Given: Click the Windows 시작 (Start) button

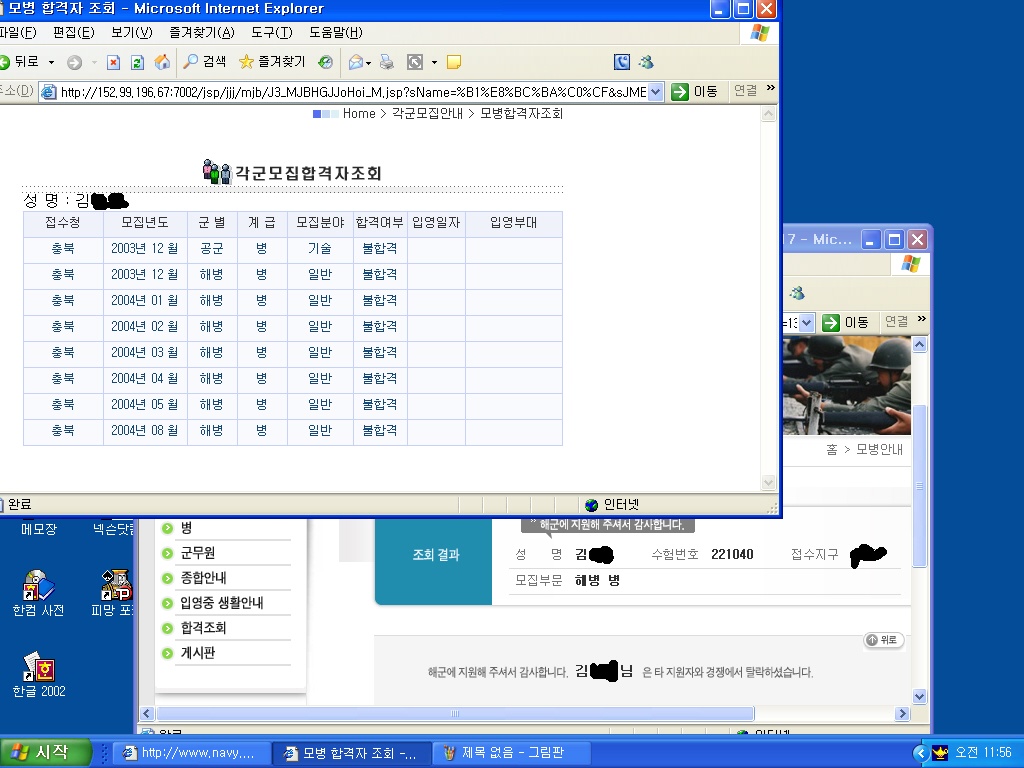Looking at the screenshot, I should (45, 752).
